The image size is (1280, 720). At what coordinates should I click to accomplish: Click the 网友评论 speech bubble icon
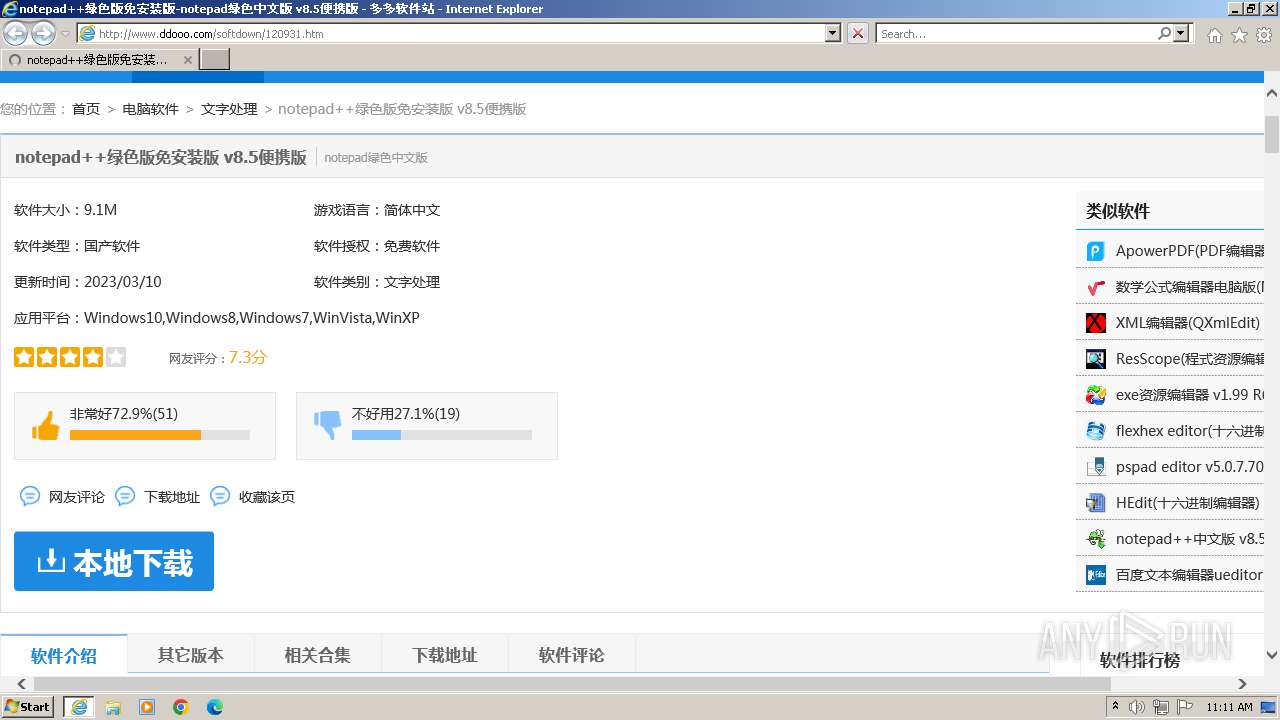pos(30,496)
